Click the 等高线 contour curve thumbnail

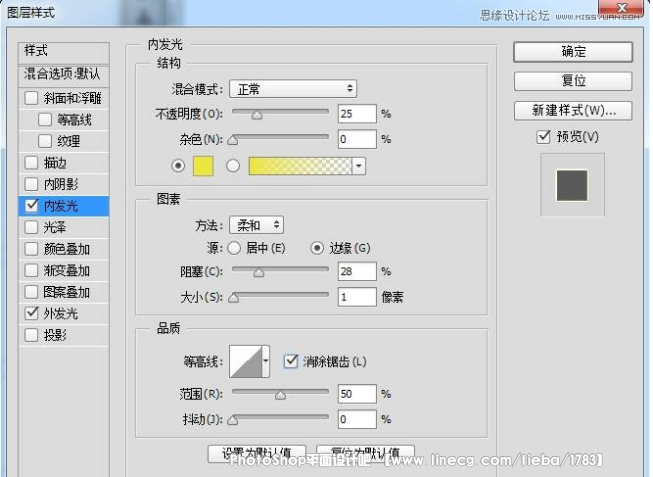(x=246, y=361)
